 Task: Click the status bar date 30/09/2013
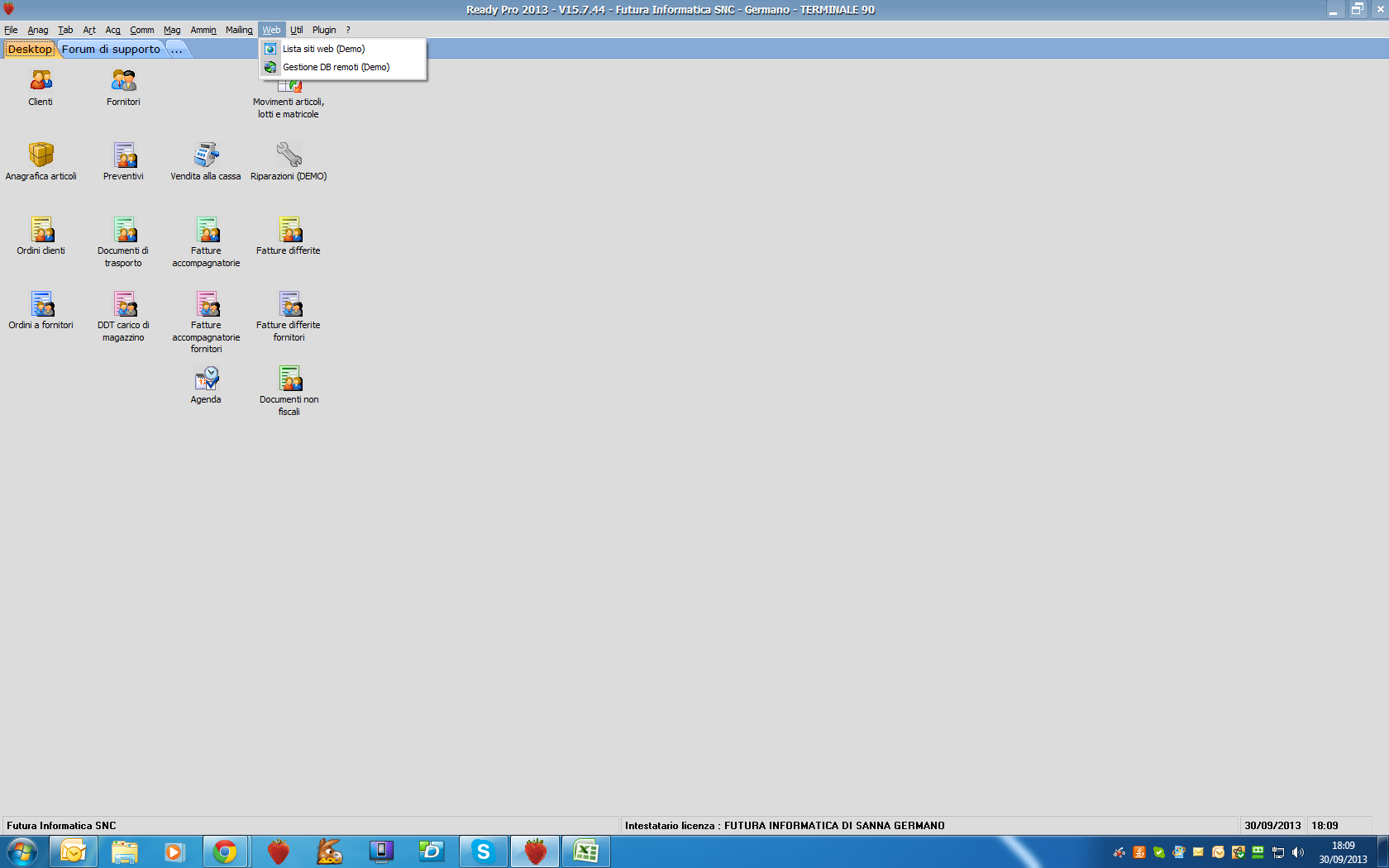click(x=1272, y=825)
